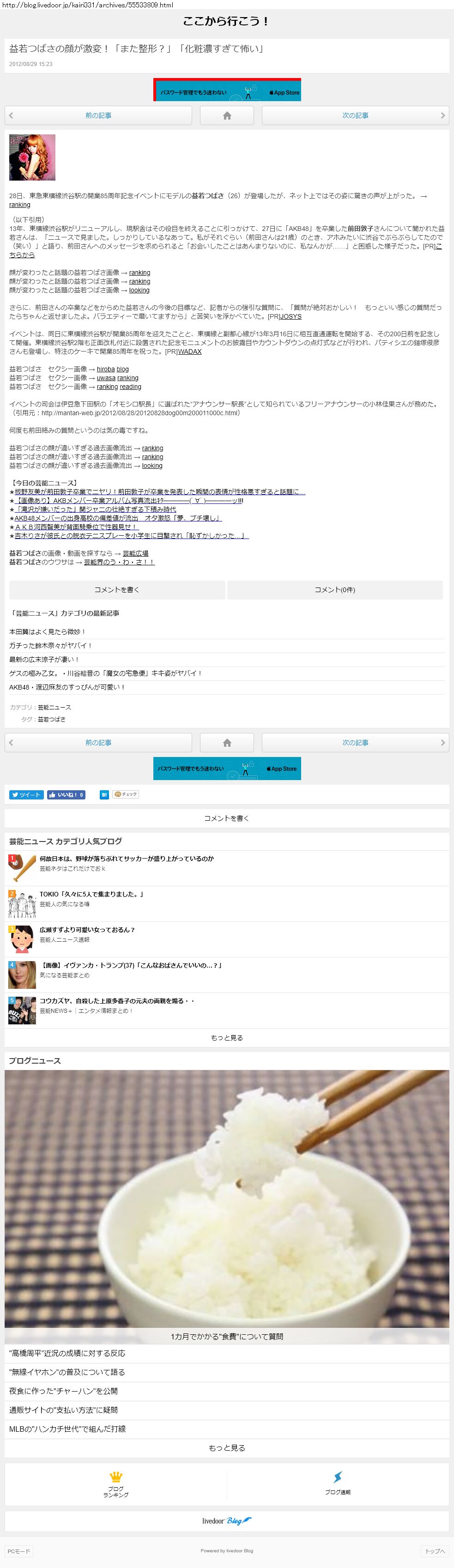Go to the previous article at top
The height and width of the screenshot is (1568, 454).
[98, 115]
